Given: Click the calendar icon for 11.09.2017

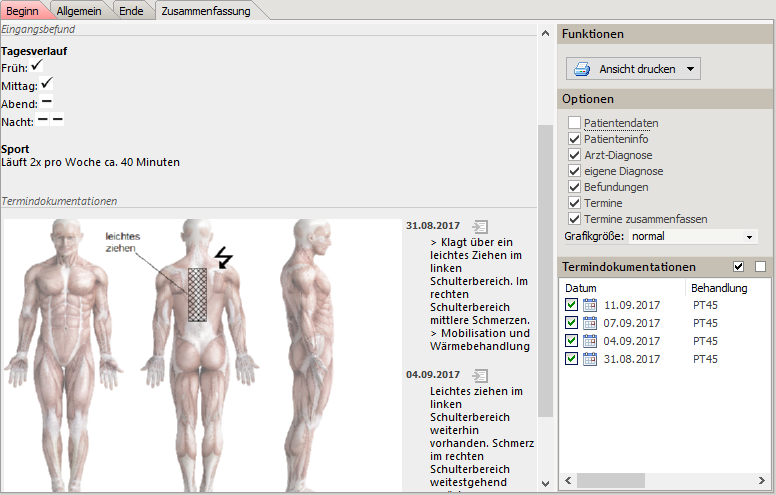Looking at the screenshot, I should (x=590, y=305).
